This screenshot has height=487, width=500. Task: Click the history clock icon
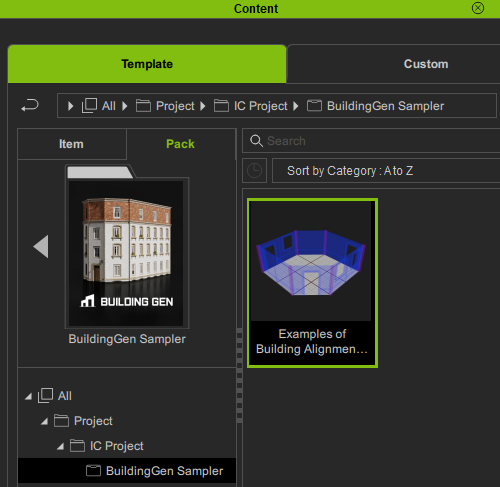point(254,171)
